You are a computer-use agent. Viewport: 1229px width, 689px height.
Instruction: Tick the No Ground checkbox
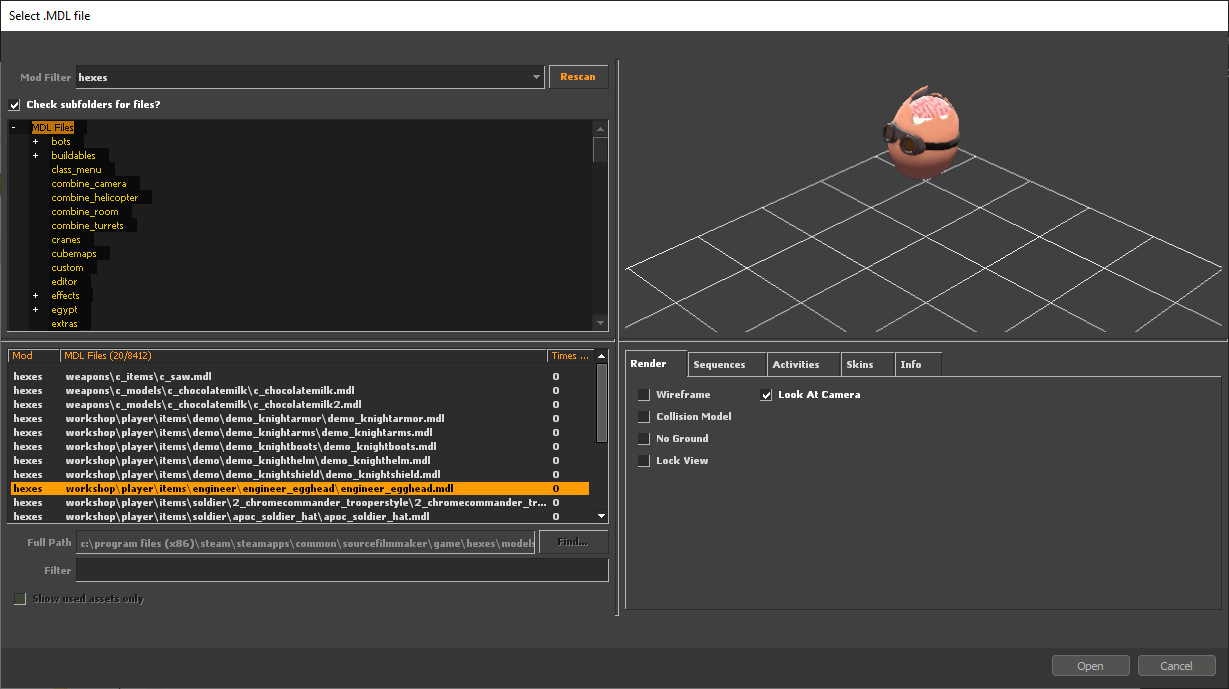pos(643,439)
